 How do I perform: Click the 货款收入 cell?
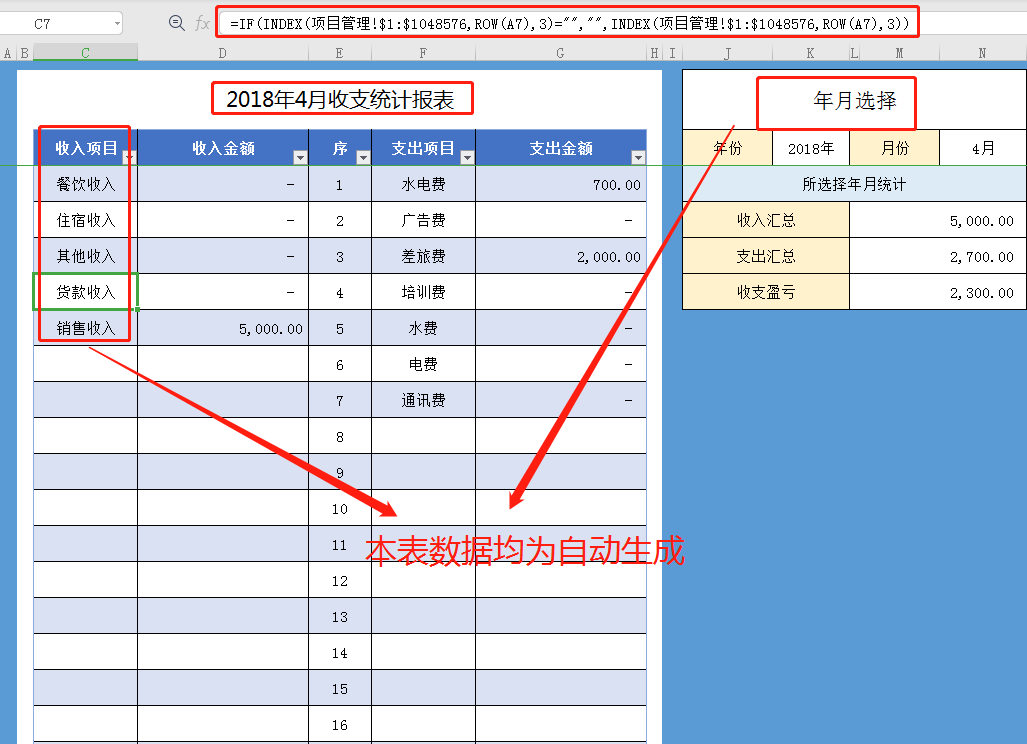[x=86, y=292]
